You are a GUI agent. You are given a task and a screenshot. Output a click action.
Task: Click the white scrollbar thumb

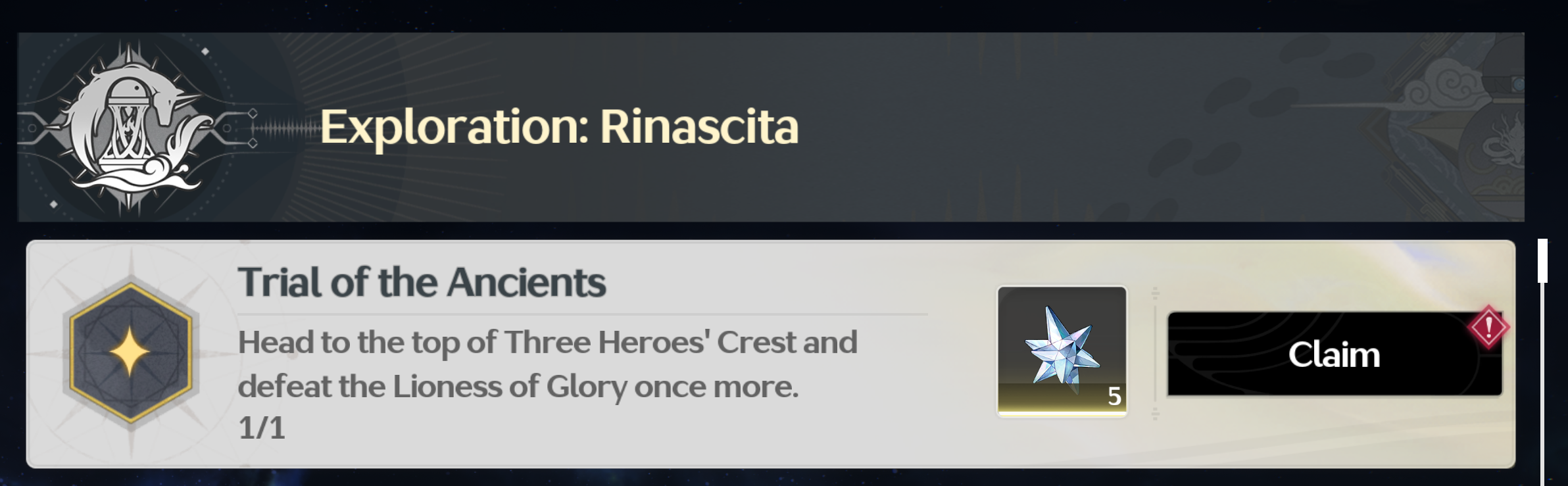(1542, 260)
